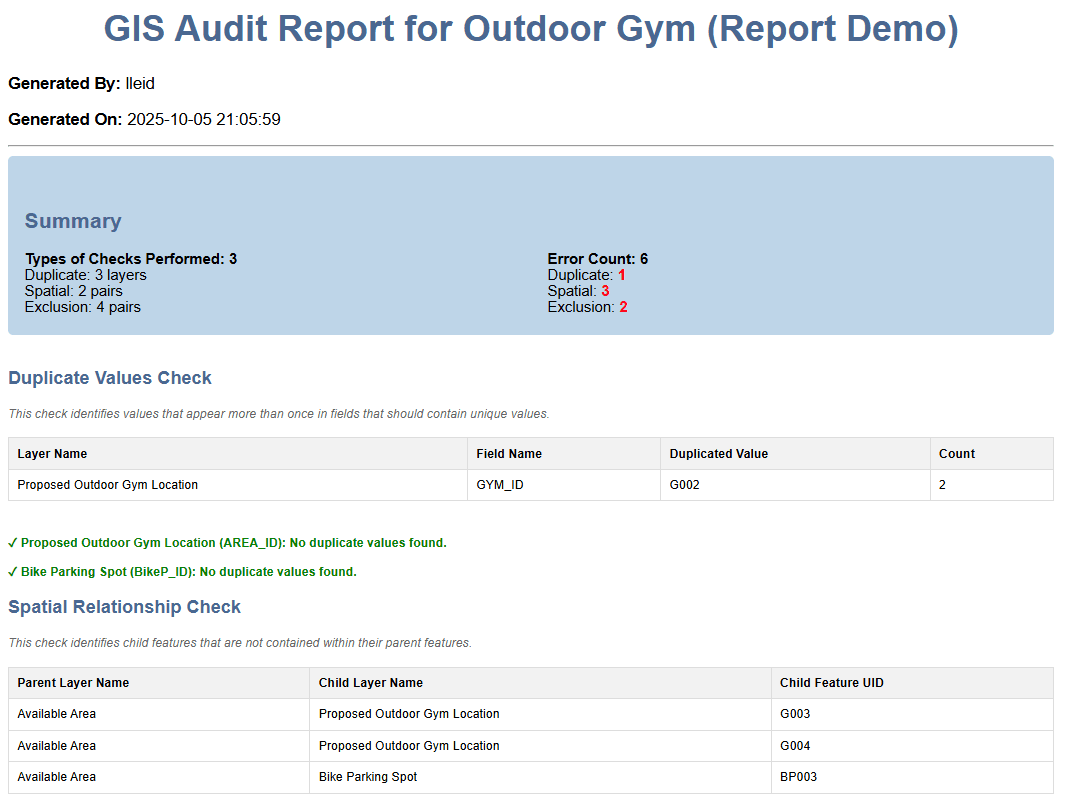The image size is (1071, 806).
Task: Select 'Duplicate: 3 layers' summary line
Action: (85, 275)
